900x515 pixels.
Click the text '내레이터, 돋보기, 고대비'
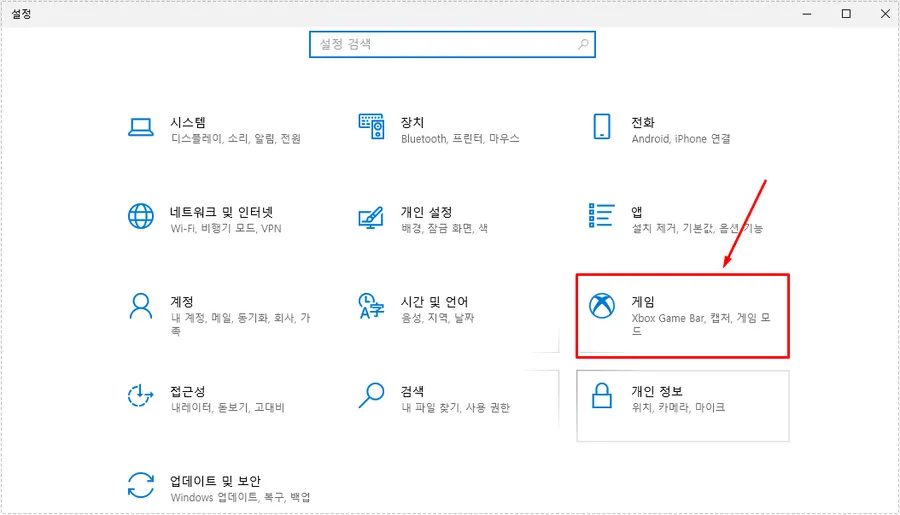[x=228, y=407]
